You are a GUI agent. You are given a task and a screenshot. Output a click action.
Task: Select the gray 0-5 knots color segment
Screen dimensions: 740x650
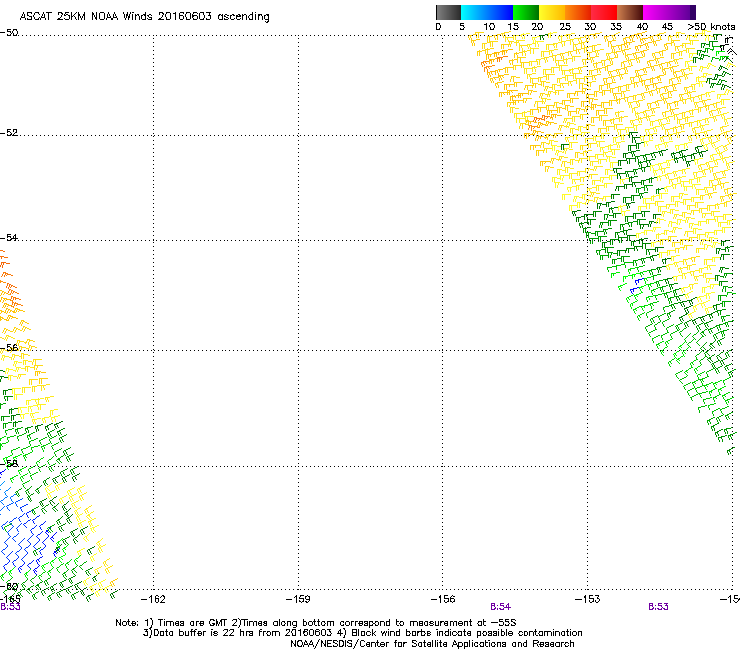448,12
